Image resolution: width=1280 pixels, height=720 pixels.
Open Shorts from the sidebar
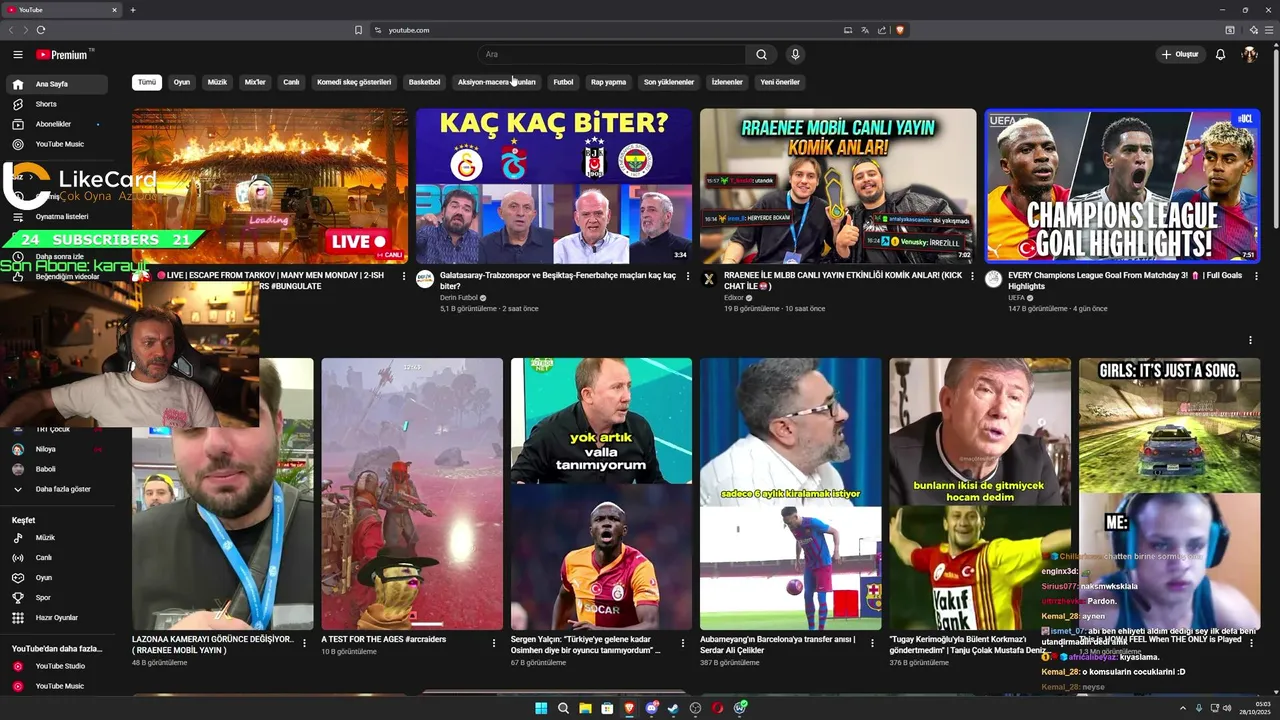tap(56, 104)
